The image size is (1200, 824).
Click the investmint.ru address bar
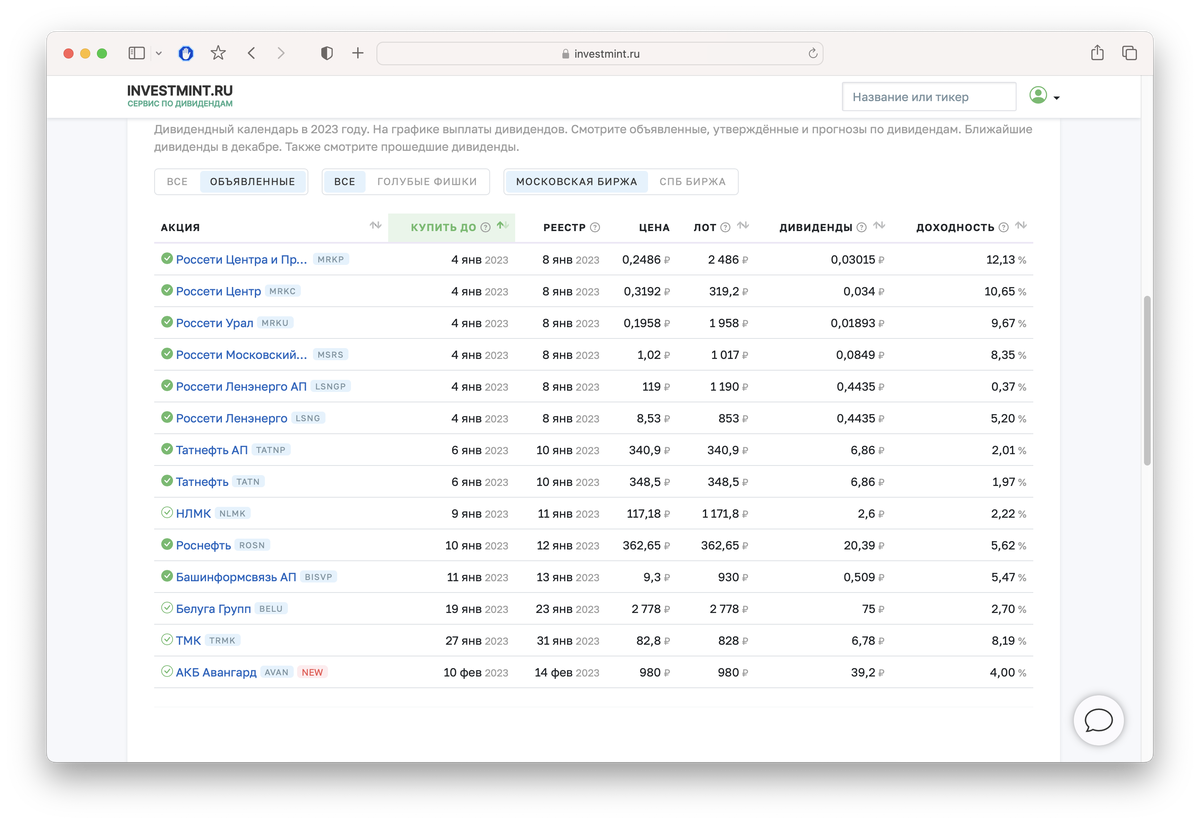click(x=600, y=54)
